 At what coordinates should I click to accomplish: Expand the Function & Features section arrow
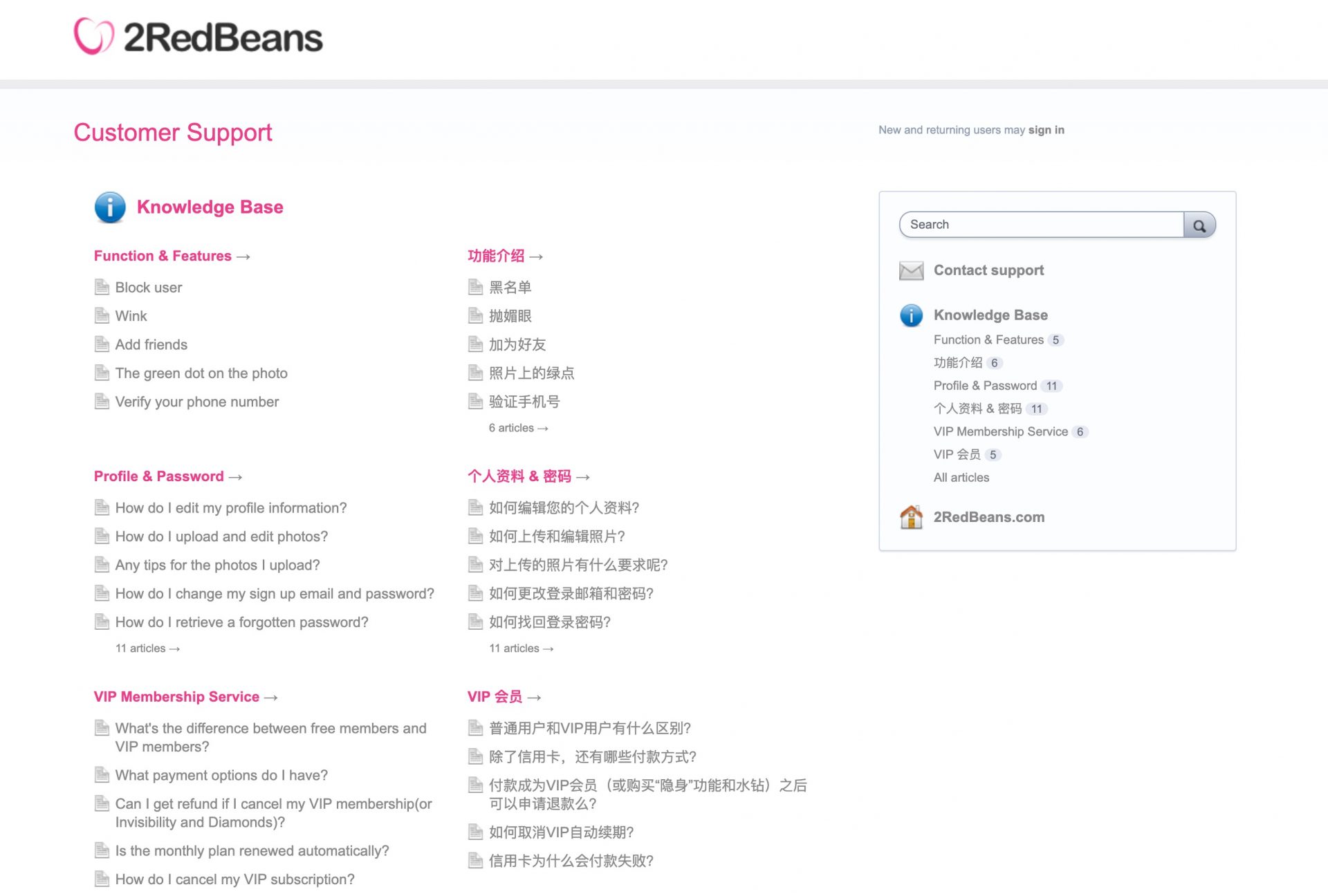(243, 256)
